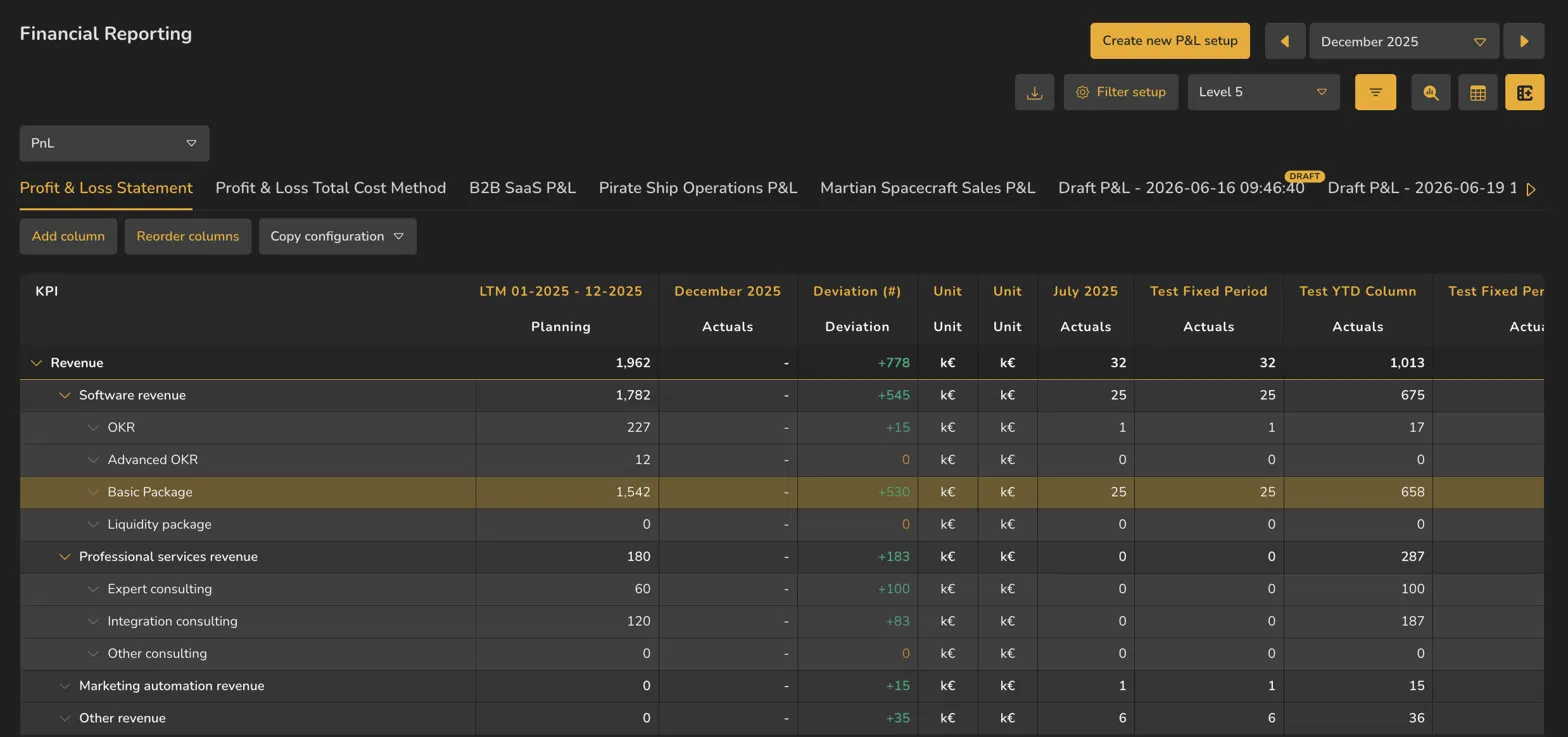Viewport: 1568px width, 737px height.
Task: Expand Expert consulting row chevron
Action: (93, 589)
